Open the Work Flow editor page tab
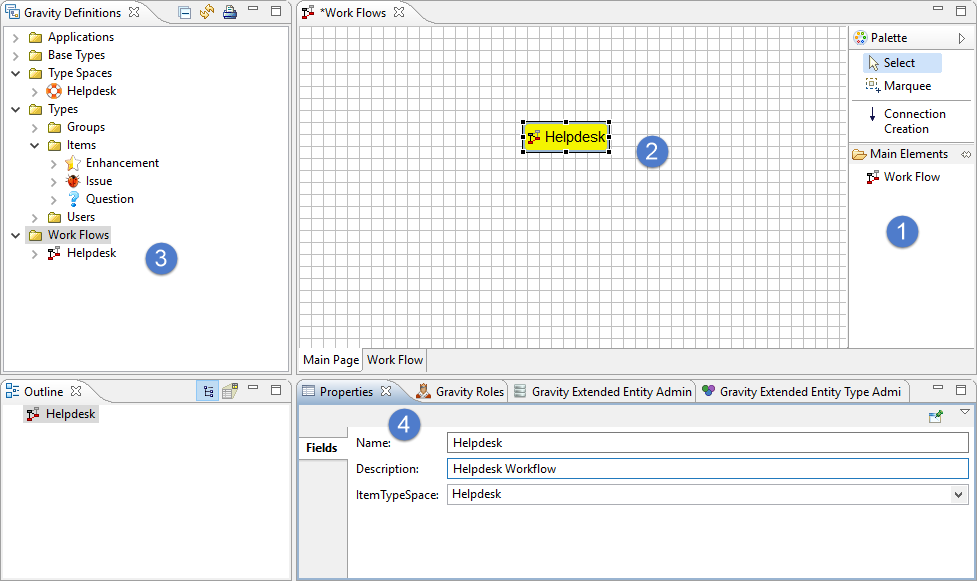The image size is (977, 581). 395,360
